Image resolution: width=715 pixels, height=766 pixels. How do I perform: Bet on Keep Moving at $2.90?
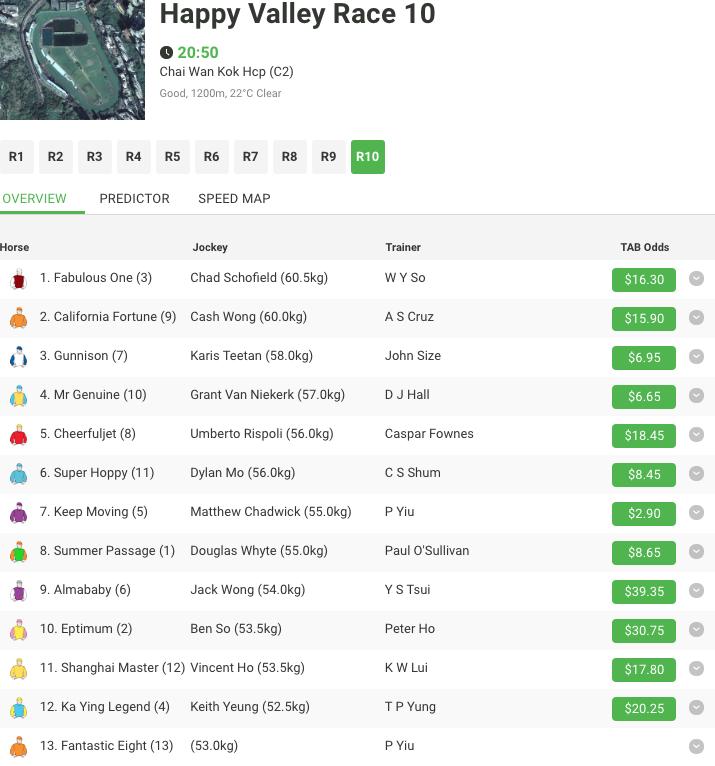point(644,513)
